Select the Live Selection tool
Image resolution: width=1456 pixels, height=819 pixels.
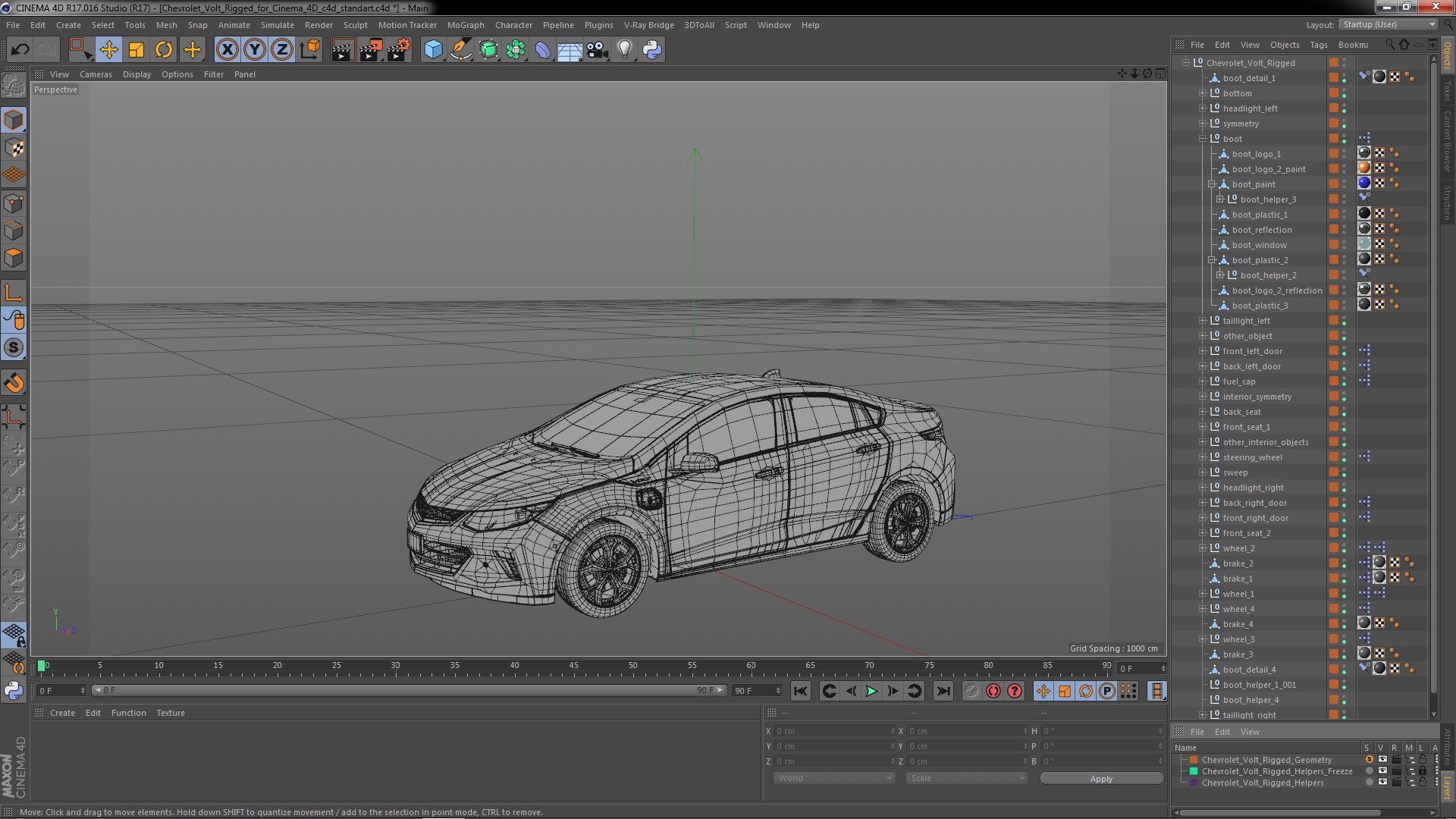[x=80, y=50]
